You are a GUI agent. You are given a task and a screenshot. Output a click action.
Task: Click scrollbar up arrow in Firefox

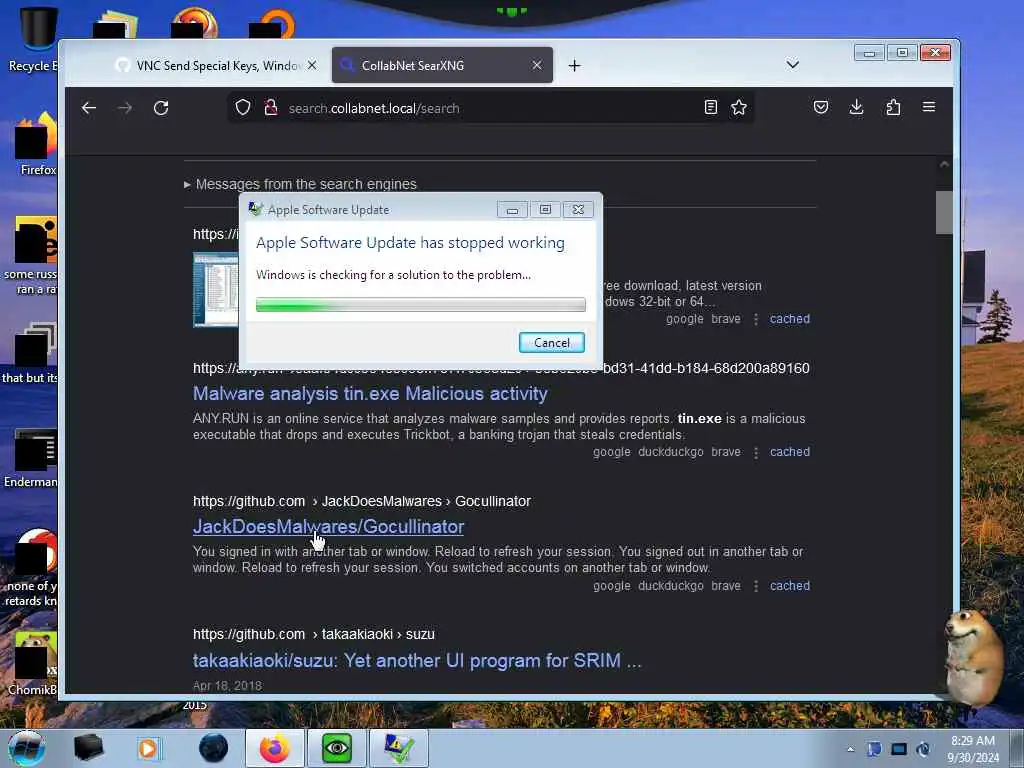944,165
